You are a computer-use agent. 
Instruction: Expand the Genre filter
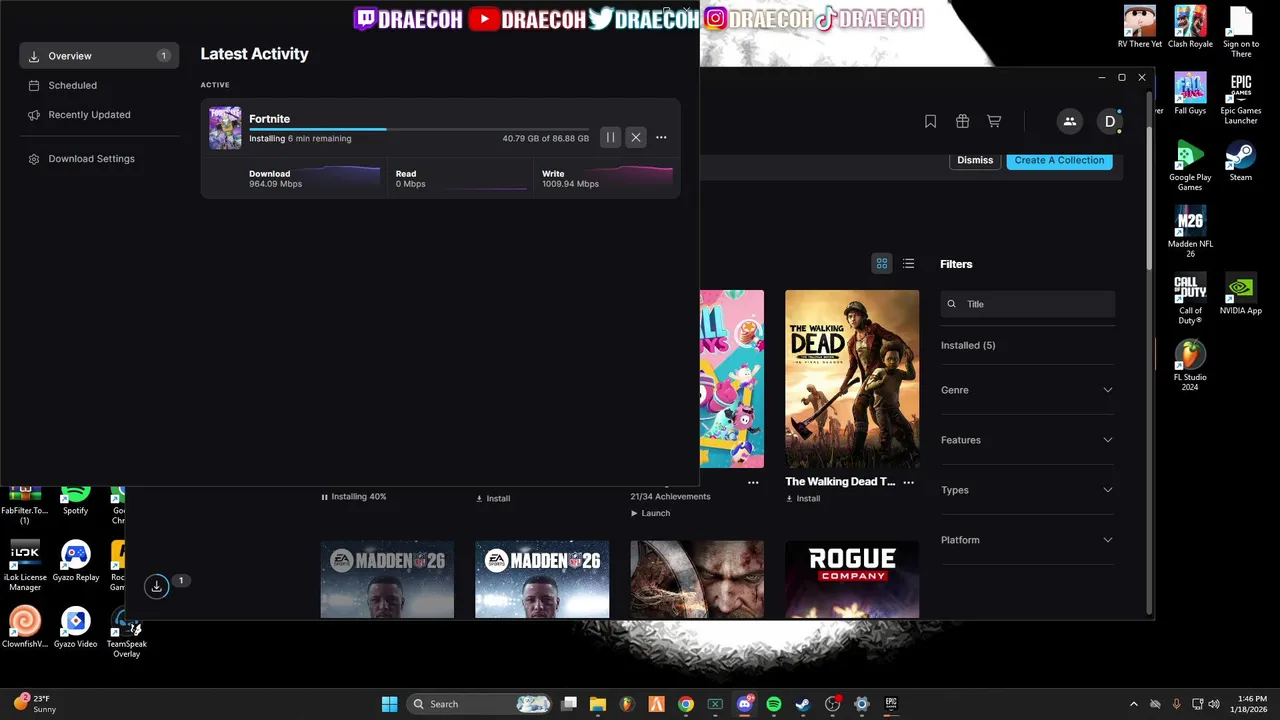tap(1027, 390)
